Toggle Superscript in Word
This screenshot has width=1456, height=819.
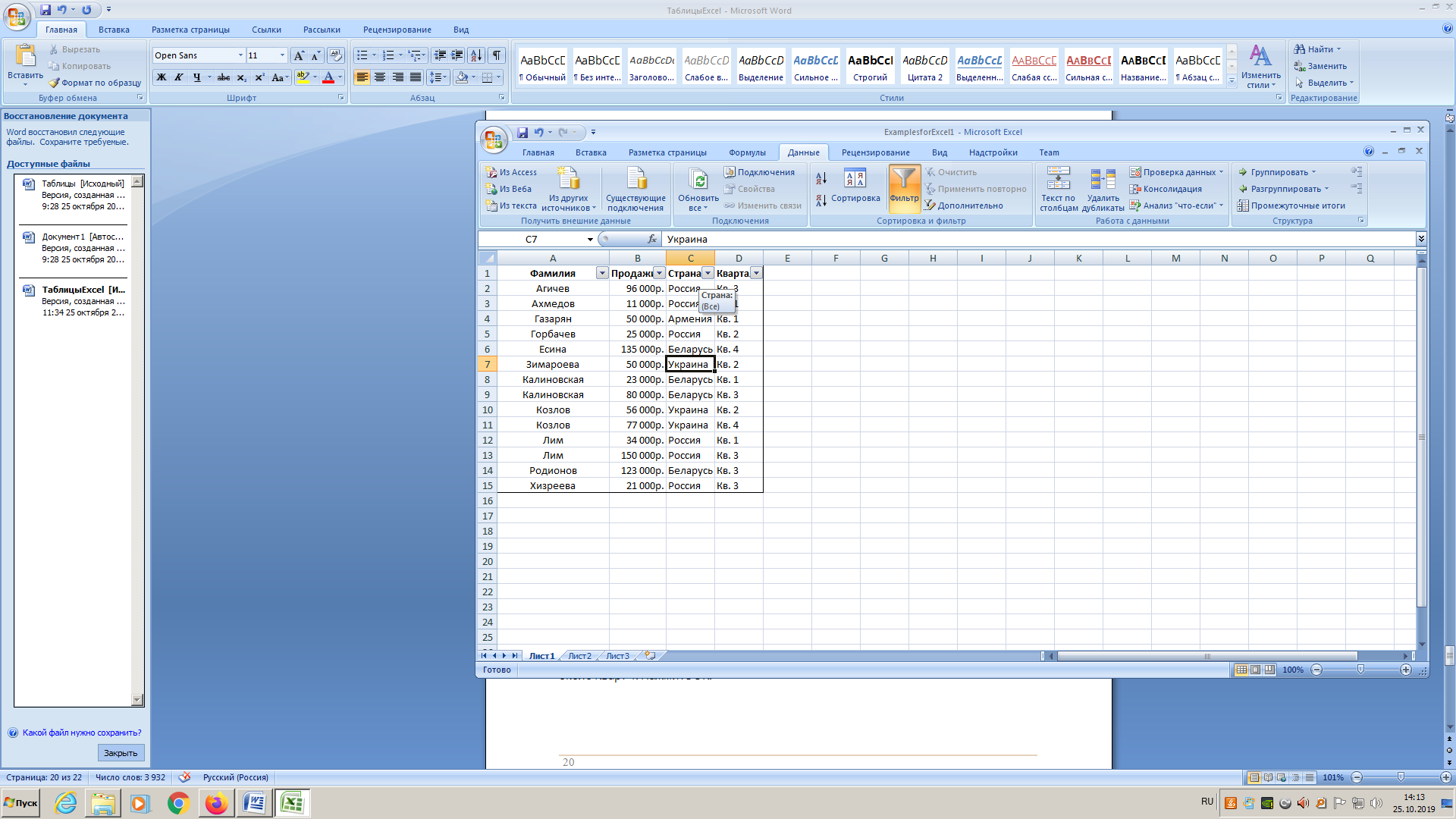click(x=259, y=78)
